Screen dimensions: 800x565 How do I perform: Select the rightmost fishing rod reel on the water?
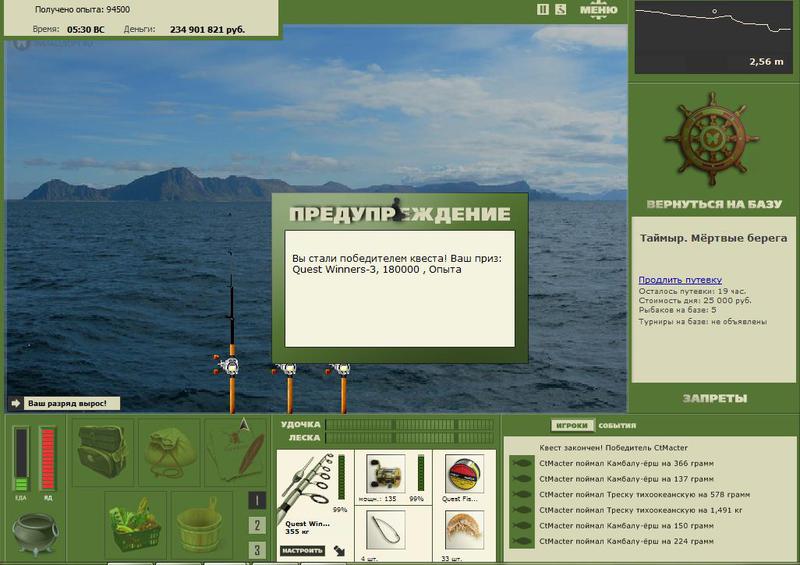click(x=341, y=369)
